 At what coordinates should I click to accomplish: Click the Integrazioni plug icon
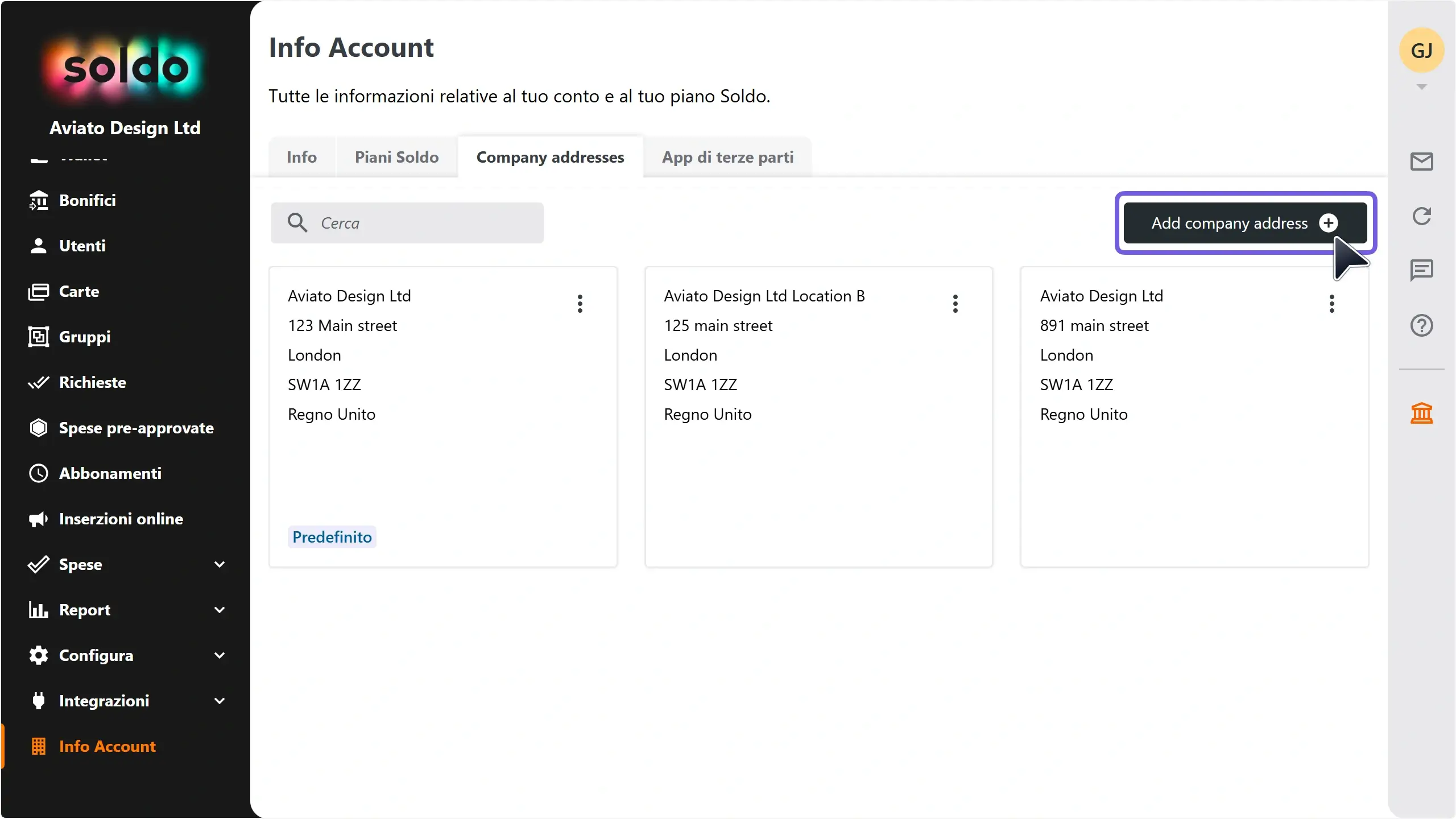(x=38, y=701)
